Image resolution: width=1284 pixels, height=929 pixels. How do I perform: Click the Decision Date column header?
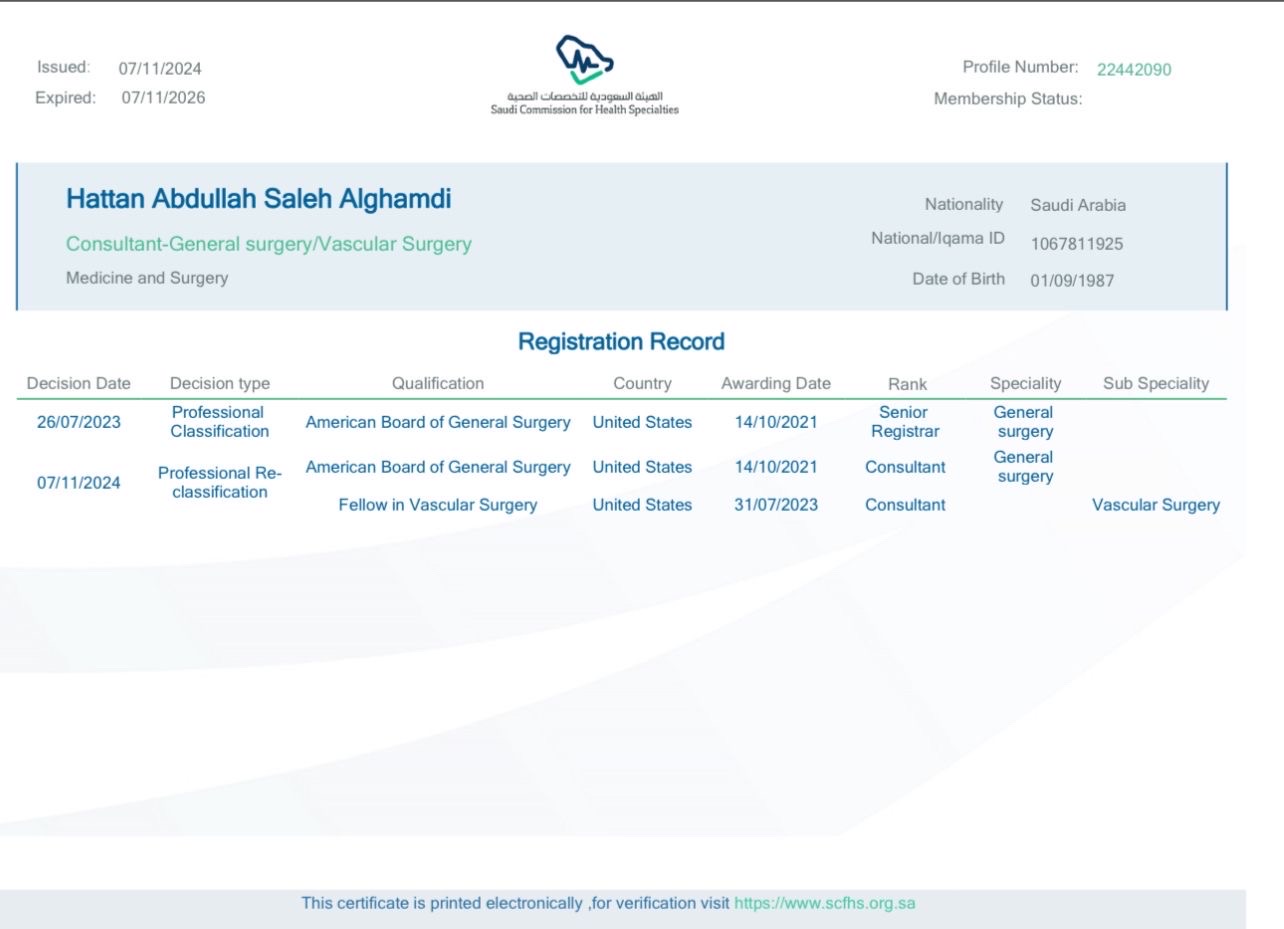tap(78, 383)
